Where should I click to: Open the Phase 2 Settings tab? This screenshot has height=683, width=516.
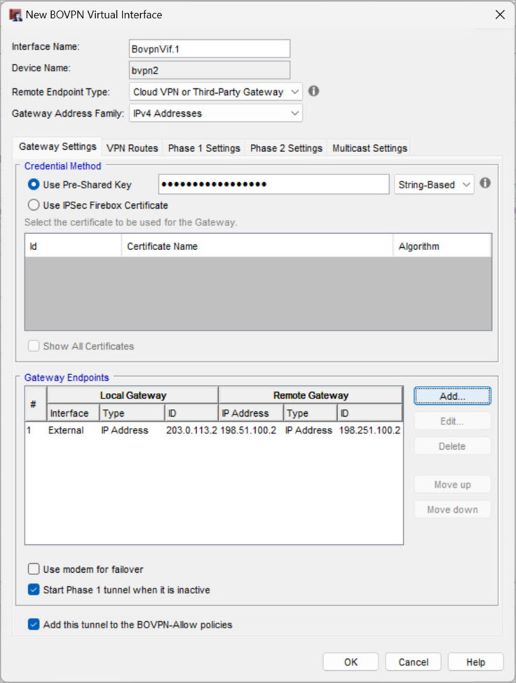click(x=286, y=148)
